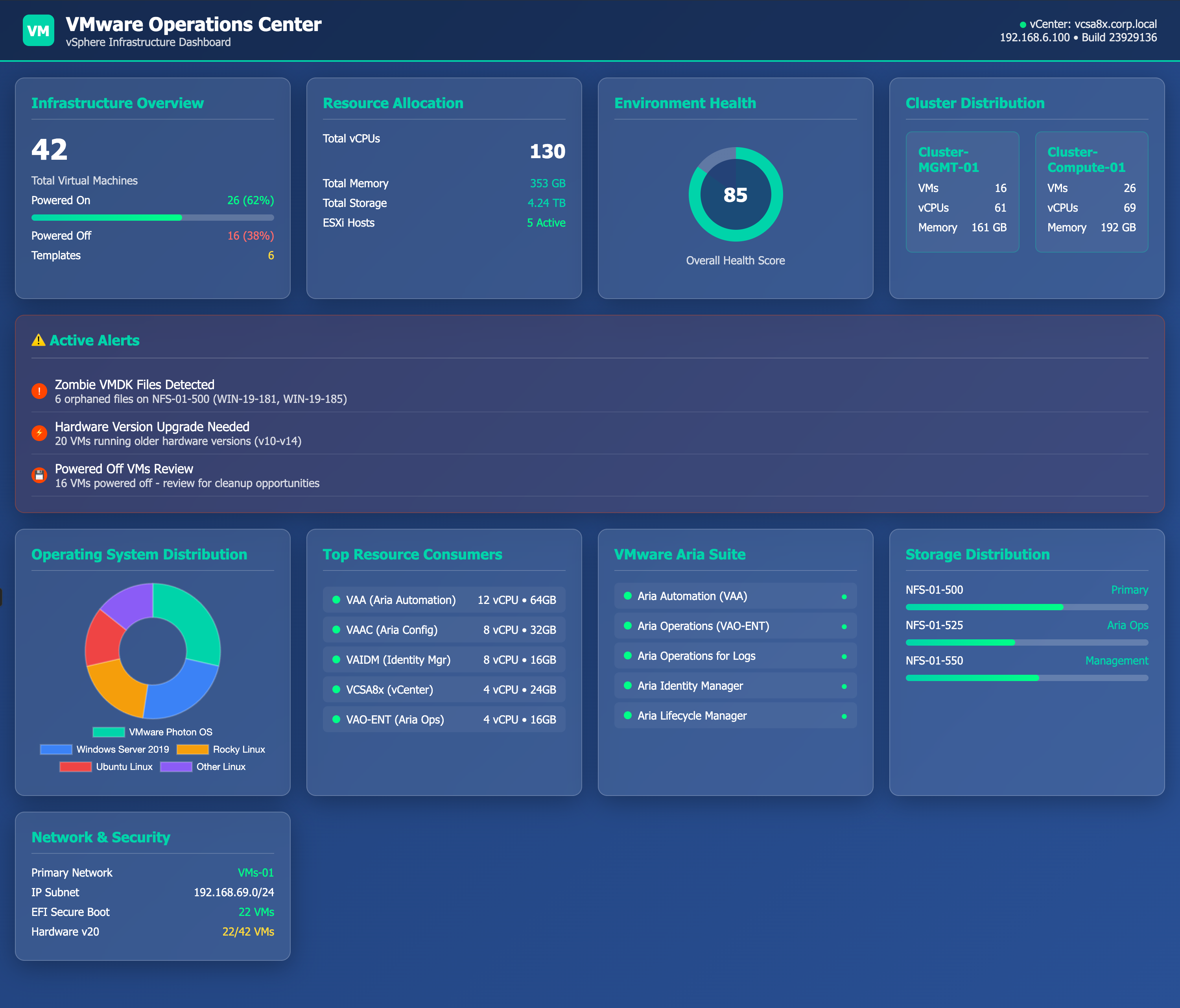This screenshot has height=1008, width=1180.
Task: Click the health score 85 donut chart
Action: point(735,195)
